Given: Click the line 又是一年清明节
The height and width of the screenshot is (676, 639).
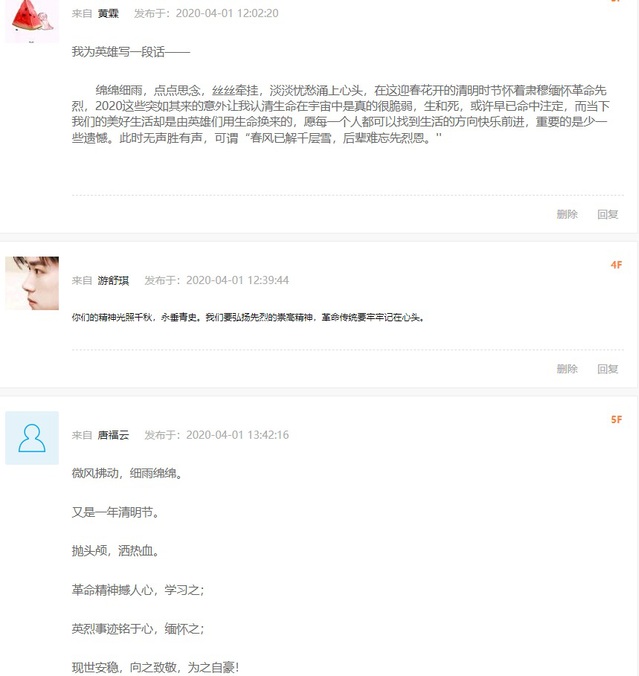Looking at the screenshot, I should 116,512.
